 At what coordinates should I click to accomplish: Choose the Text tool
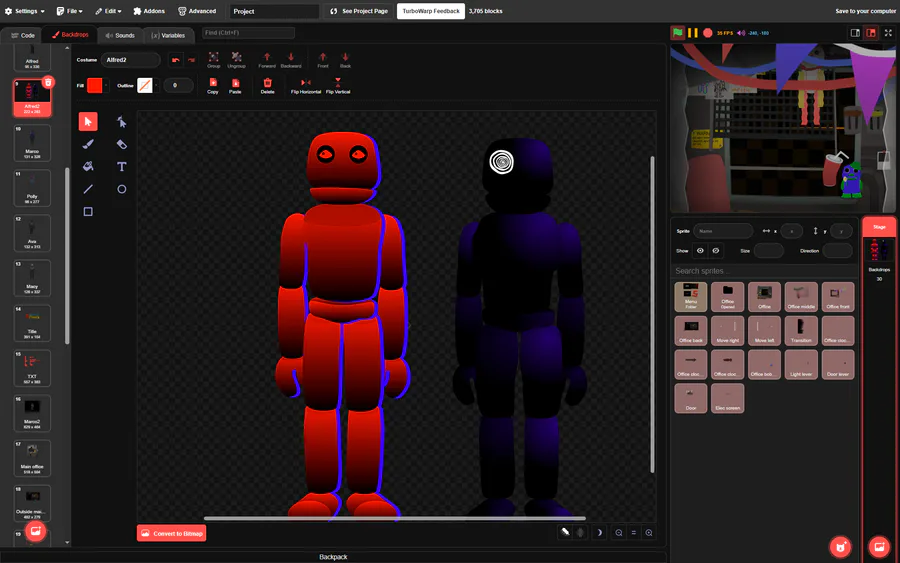[x=122, y=166]
